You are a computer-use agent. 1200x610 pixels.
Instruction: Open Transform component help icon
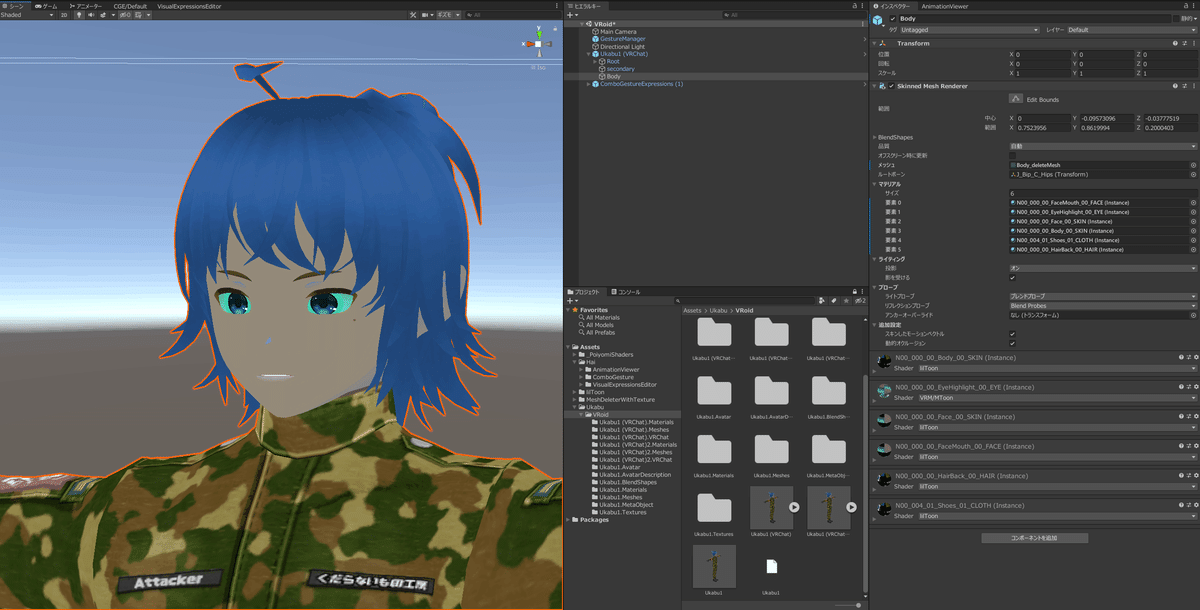click(1175, 43)
